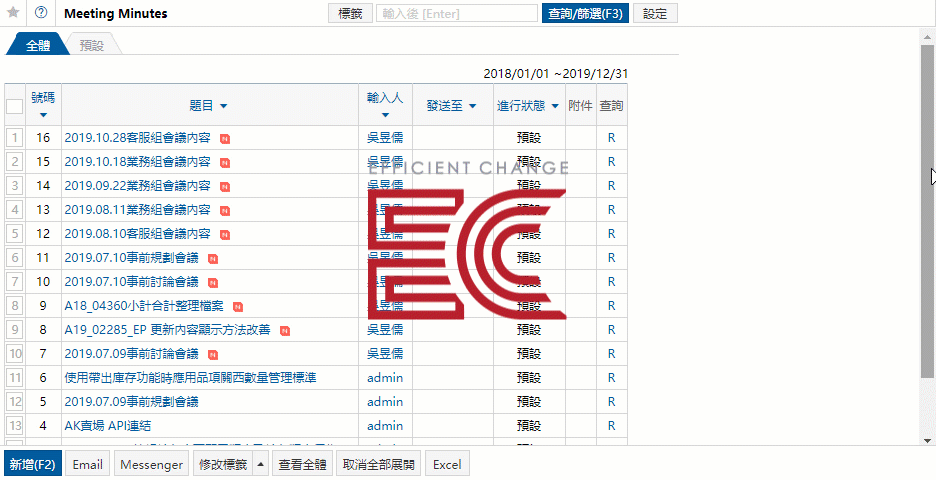Screen dimensions: 936x480
Task: Open 2019.07.09事前規劃會議 entry
Action: pos(131,402)
